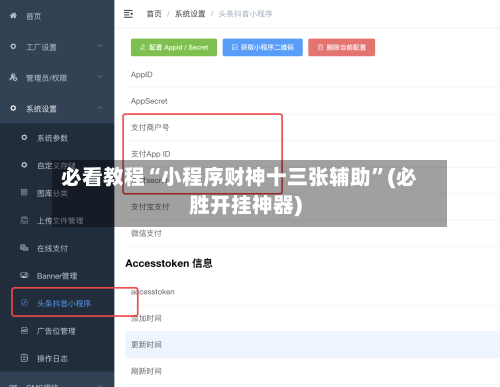Open the Banner管理 menu item
This screenshot has width=500, height=387.
pos(57,276)
